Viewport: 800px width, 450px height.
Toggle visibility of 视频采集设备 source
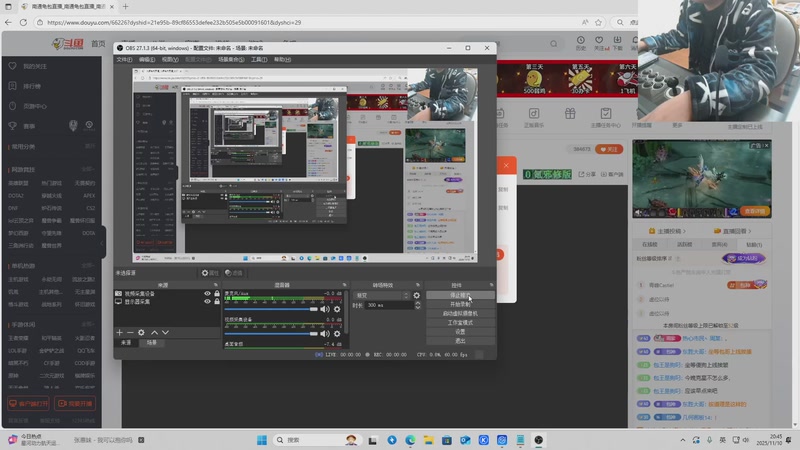pyautogui.click(x=207, y=293)
